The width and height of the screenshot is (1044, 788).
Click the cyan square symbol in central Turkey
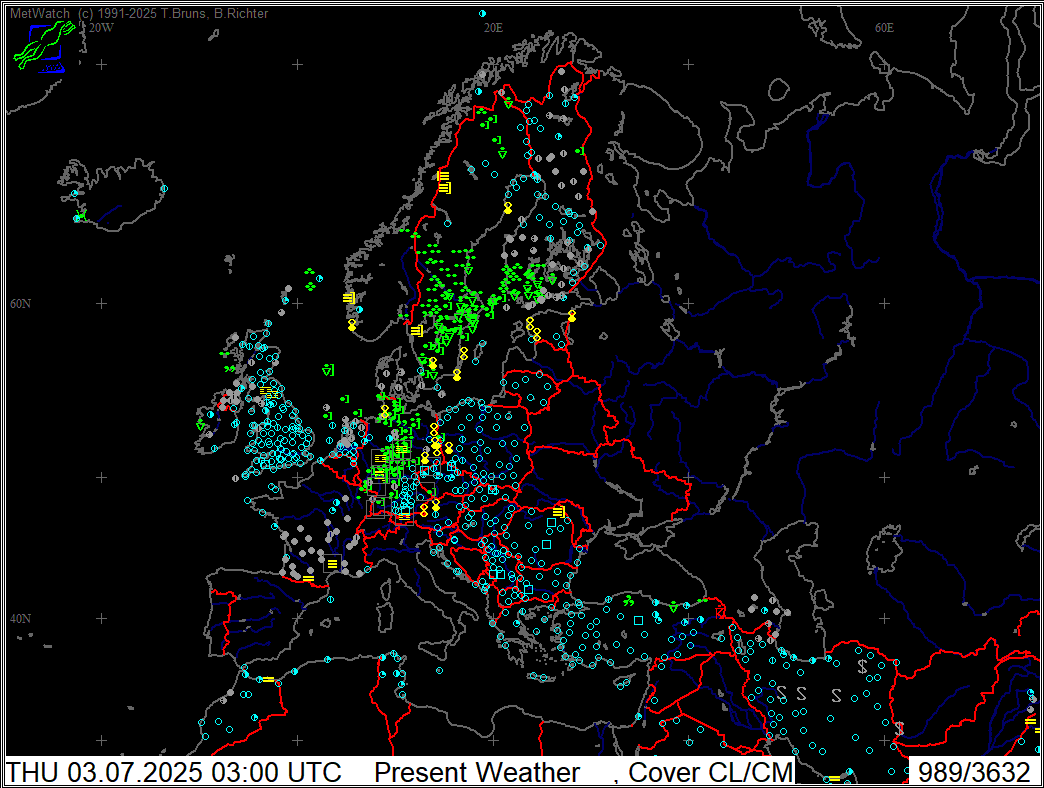coord(638,620)
